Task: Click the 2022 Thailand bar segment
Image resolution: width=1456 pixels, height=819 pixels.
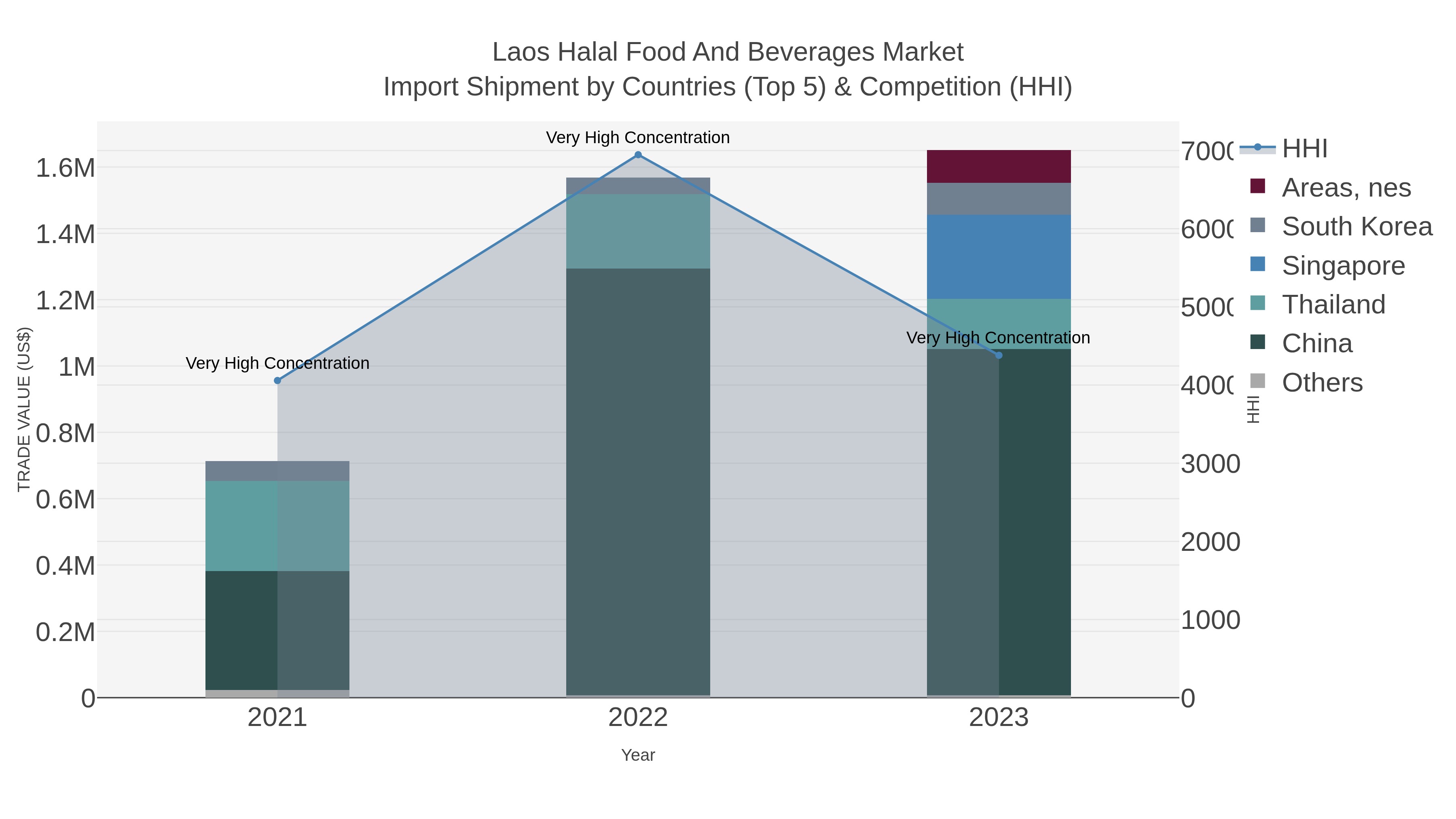Action: click(638, 232)
